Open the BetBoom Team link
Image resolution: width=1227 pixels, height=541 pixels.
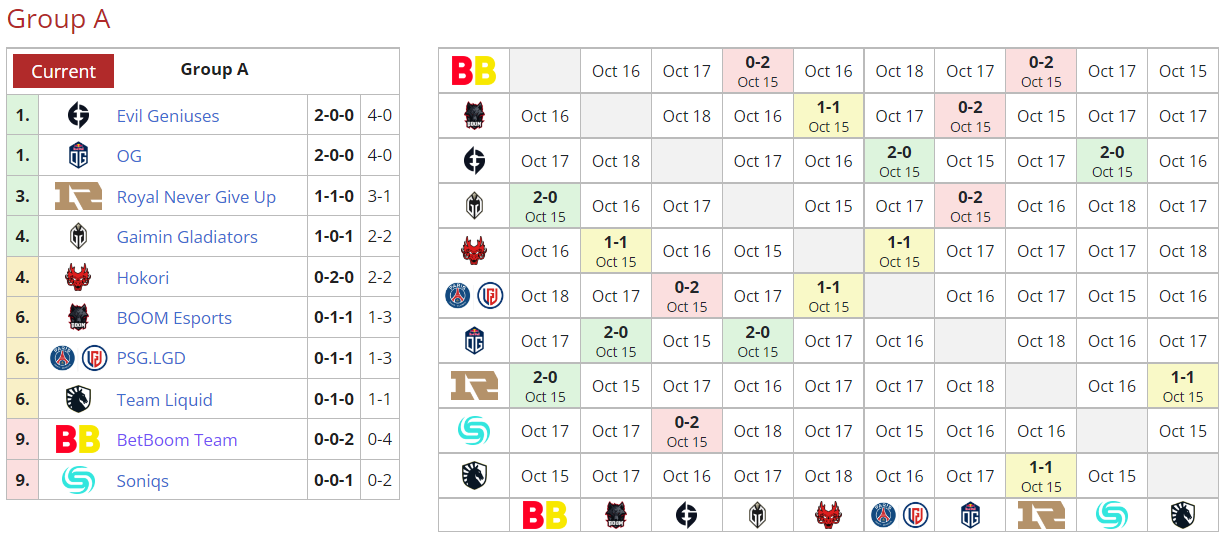click(177, 440)
